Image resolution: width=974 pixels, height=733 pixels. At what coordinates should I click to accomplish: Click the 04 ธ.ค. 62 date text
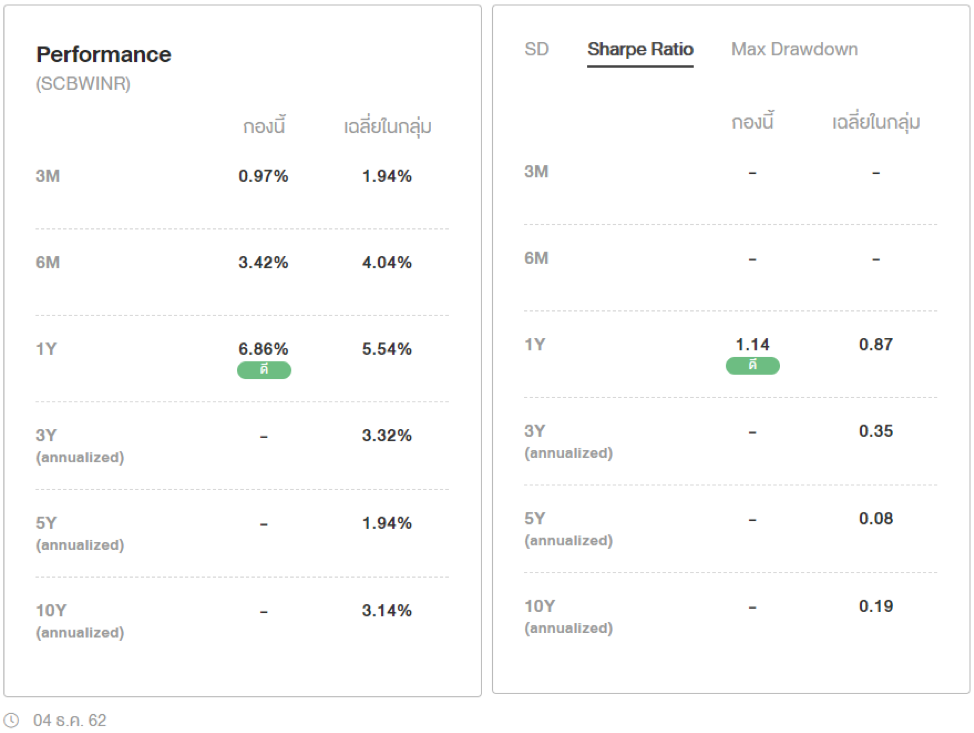(70, 720)
